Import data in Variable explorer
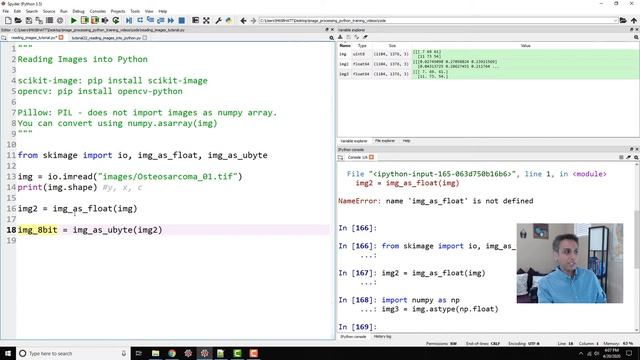Screen dimensions: 640x360 point(340,37)
